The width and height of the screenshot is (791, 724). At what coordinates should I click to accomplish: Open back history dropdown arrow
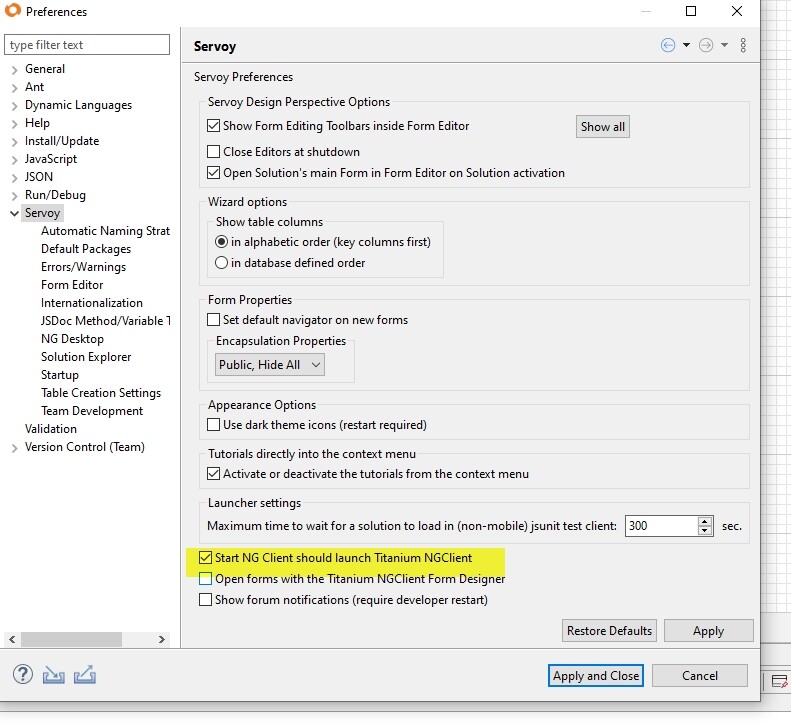[x=686, y=45]
